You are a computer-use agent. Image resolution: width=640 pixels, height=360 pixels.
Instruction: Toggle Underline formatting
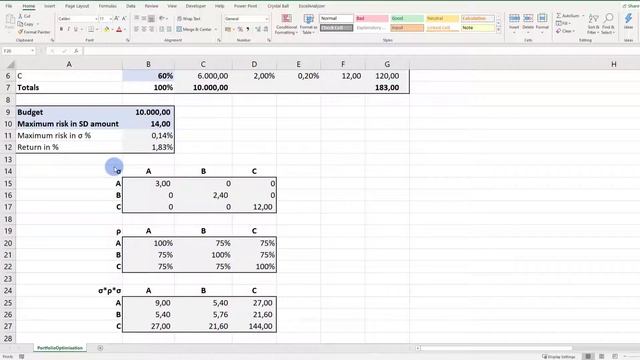click(76, 29)
